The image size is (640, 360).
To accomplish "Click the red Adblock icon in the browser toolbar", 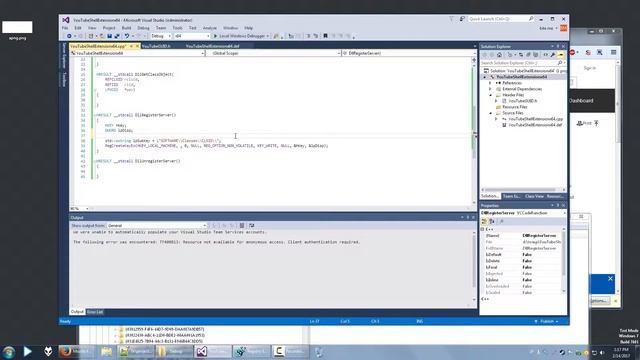I will pyautogui.click(x=572, y=52).
